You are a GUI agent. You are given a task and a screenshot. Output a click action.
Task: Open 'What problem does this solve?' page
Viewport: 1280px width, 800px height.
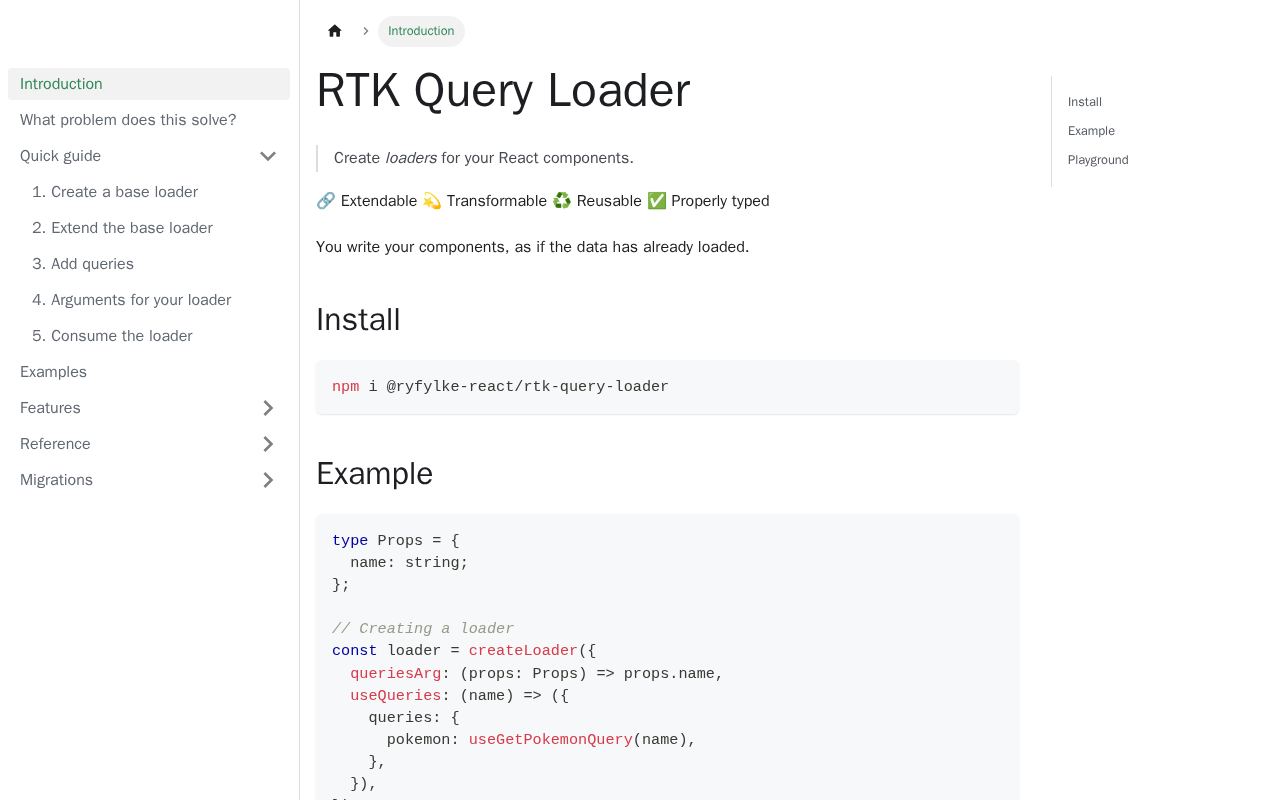pos(149,120)
